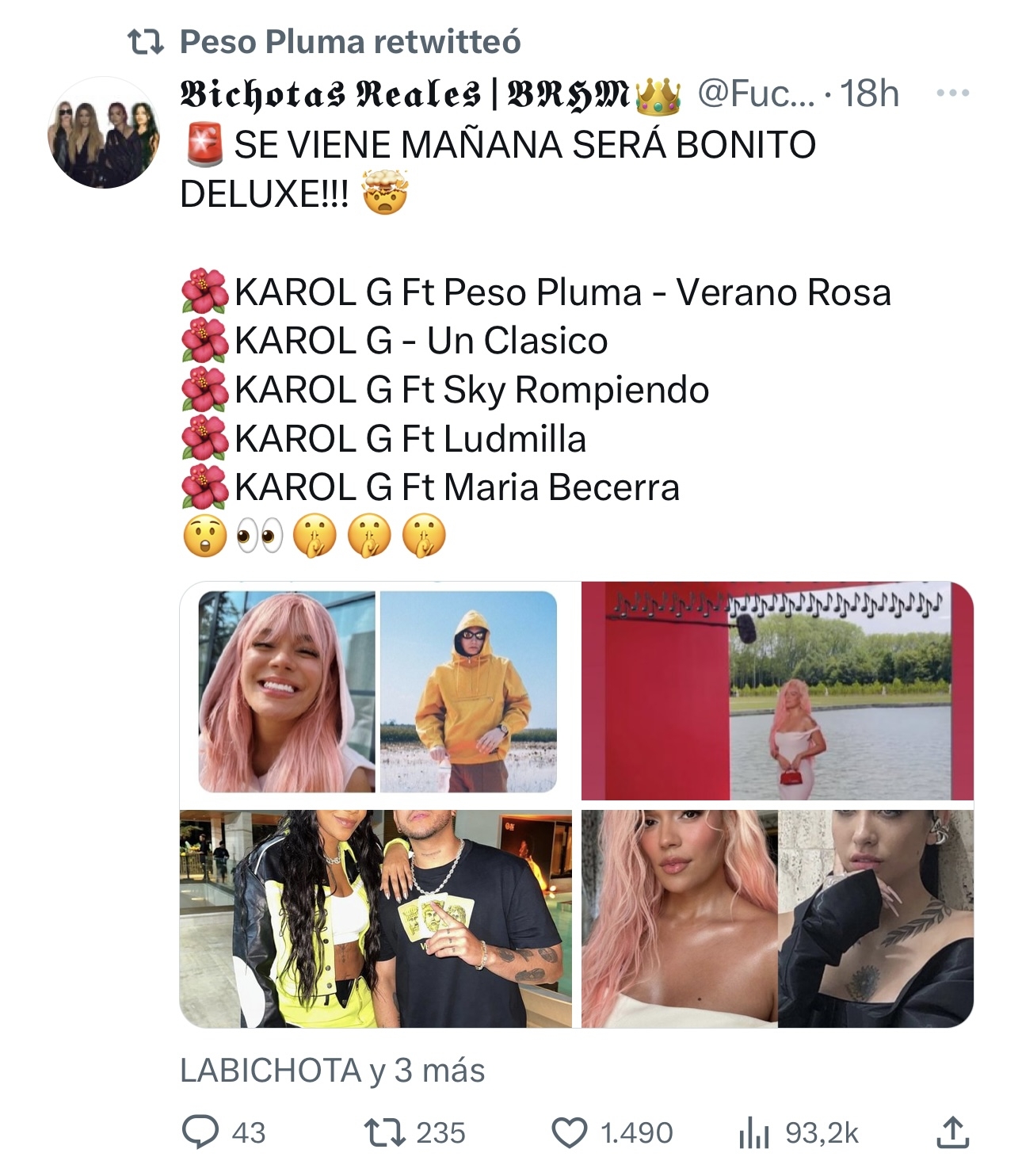Tap the tweet text about Mañana Será Bonito
This screenshot has height=1176, width=1022.
click(498, 169)
